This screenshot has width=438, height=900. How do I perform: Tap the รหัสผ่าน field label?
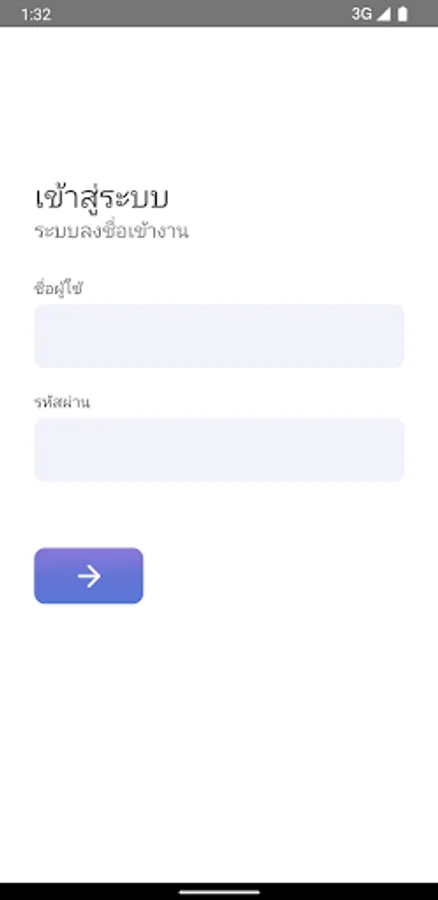point(62,402)
